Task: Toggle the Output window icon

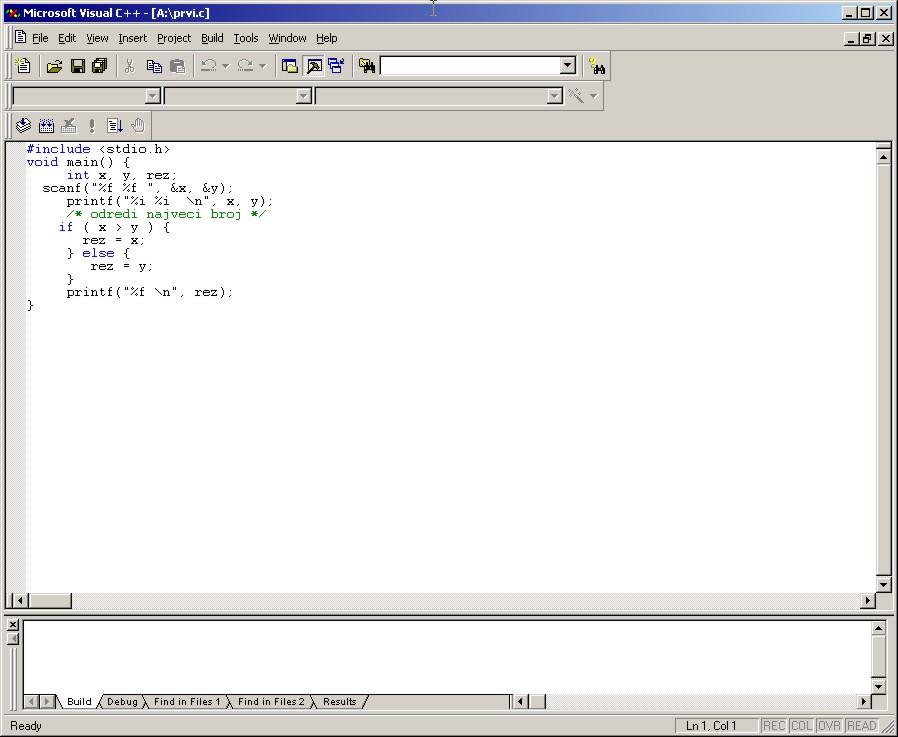Action: click(x=314, y=66)
